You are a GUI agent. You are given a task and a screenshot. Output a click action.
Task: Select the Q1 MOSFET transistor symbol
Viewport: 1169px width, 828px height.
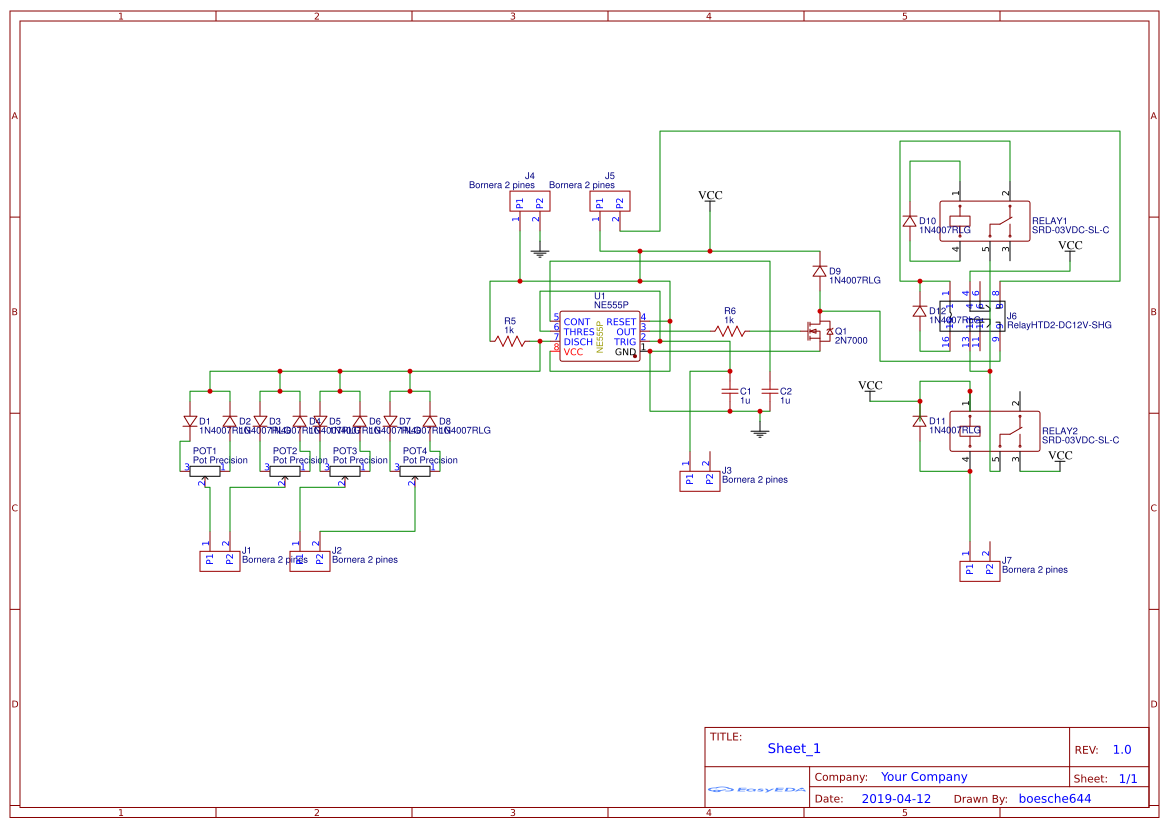click(x=818, y=332)
